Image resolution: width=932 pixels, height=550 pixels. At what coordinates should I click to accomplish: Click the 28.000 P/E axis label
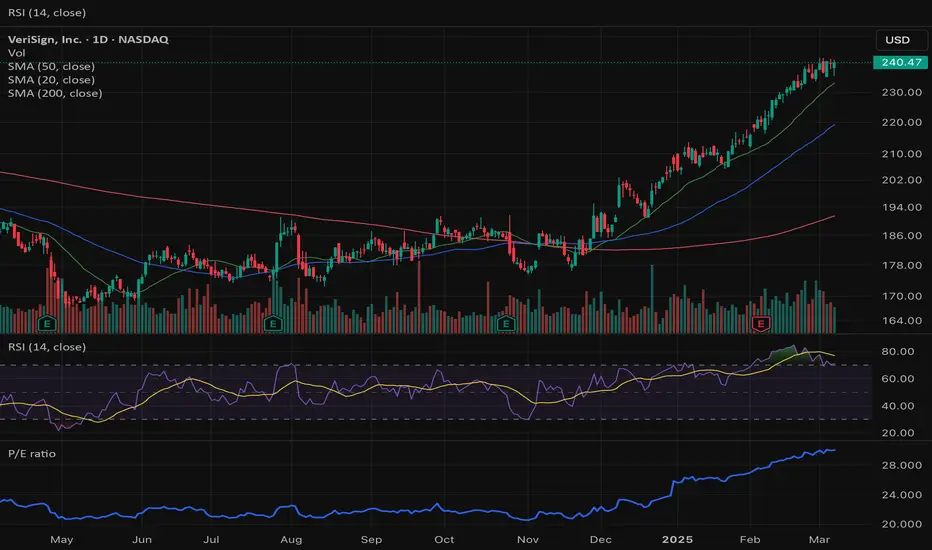[902, 466]
